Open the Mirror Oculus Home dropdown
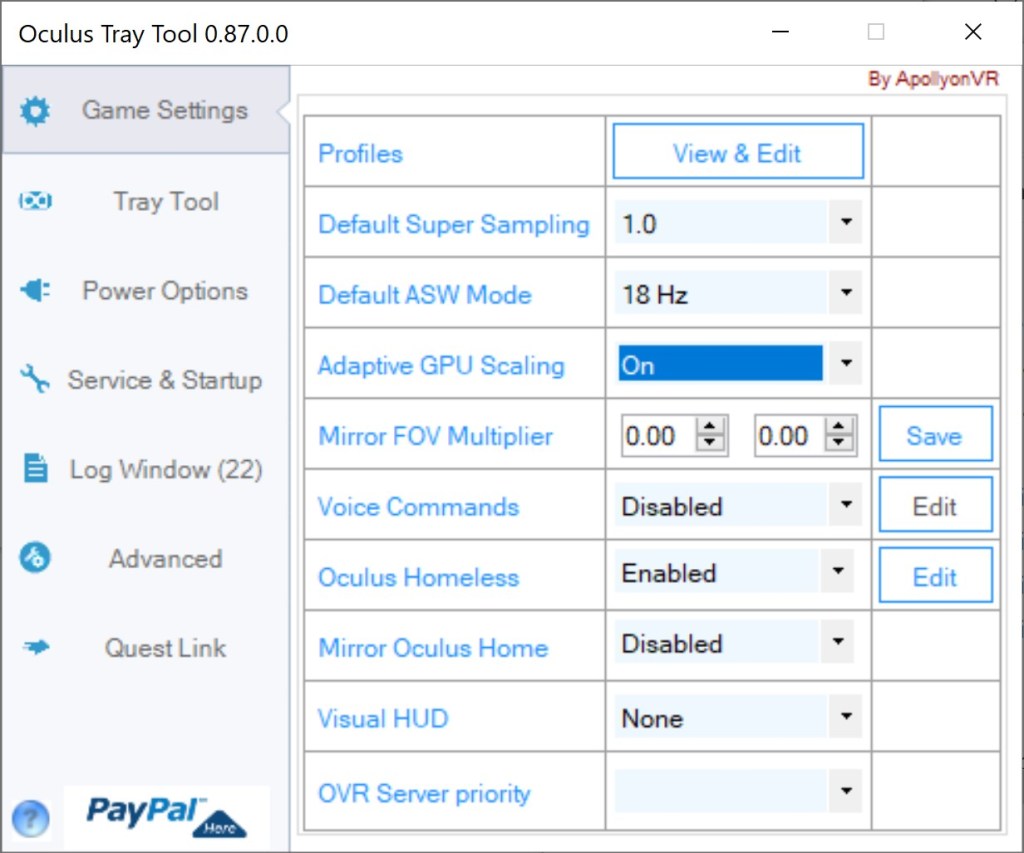 pyautogui.click(x=837, y=643)
